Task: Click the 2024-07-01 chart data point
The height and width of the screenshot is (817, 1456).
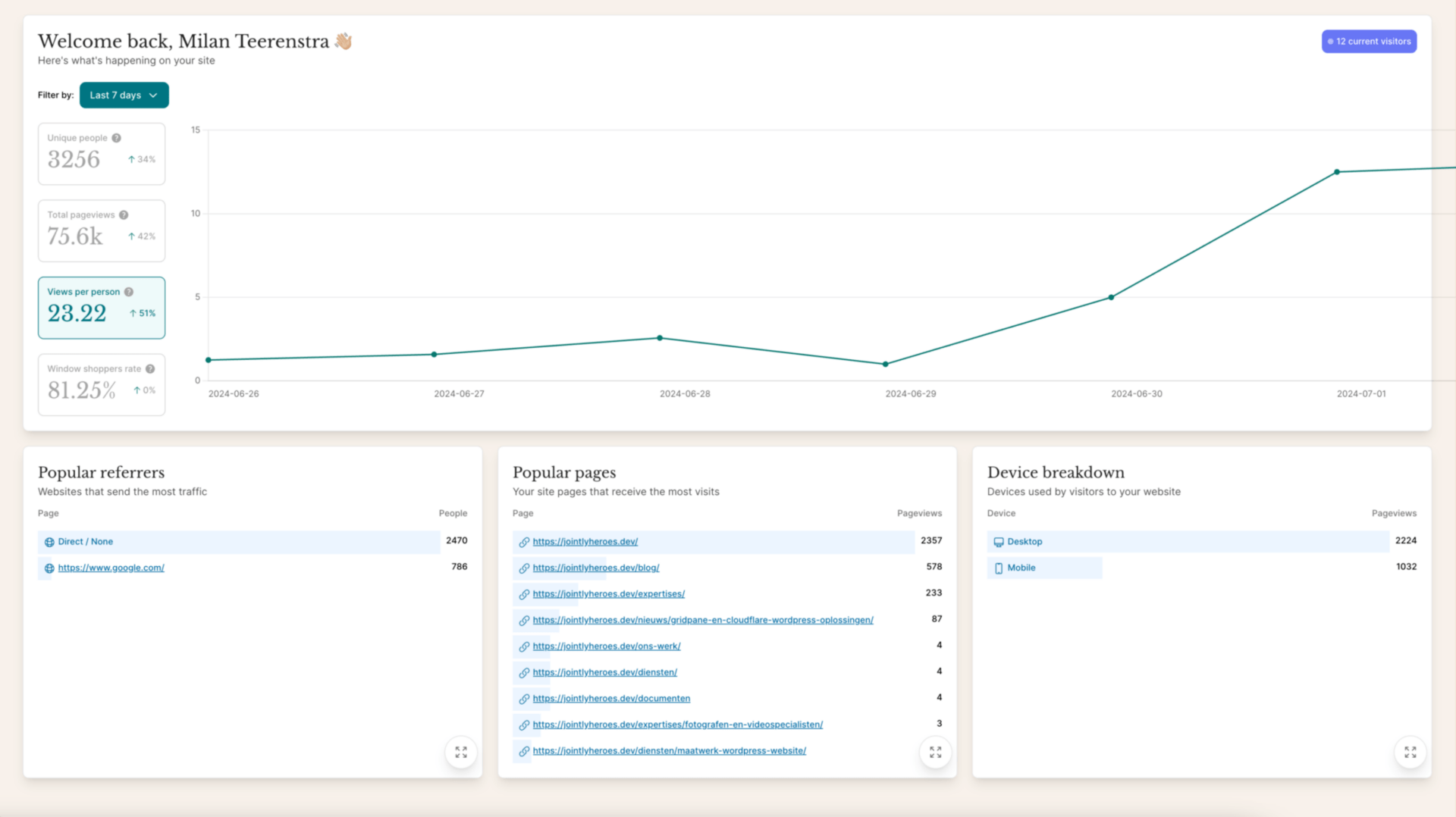Action: 1337,172
